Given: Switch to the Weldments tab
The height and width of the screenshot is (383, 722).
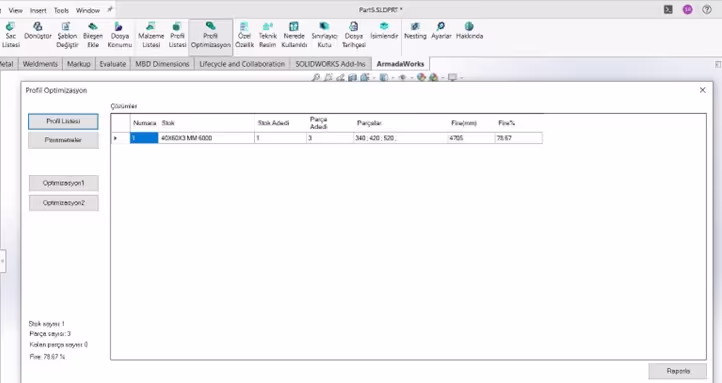Looking at the screenshot, I should click(40, 64).
